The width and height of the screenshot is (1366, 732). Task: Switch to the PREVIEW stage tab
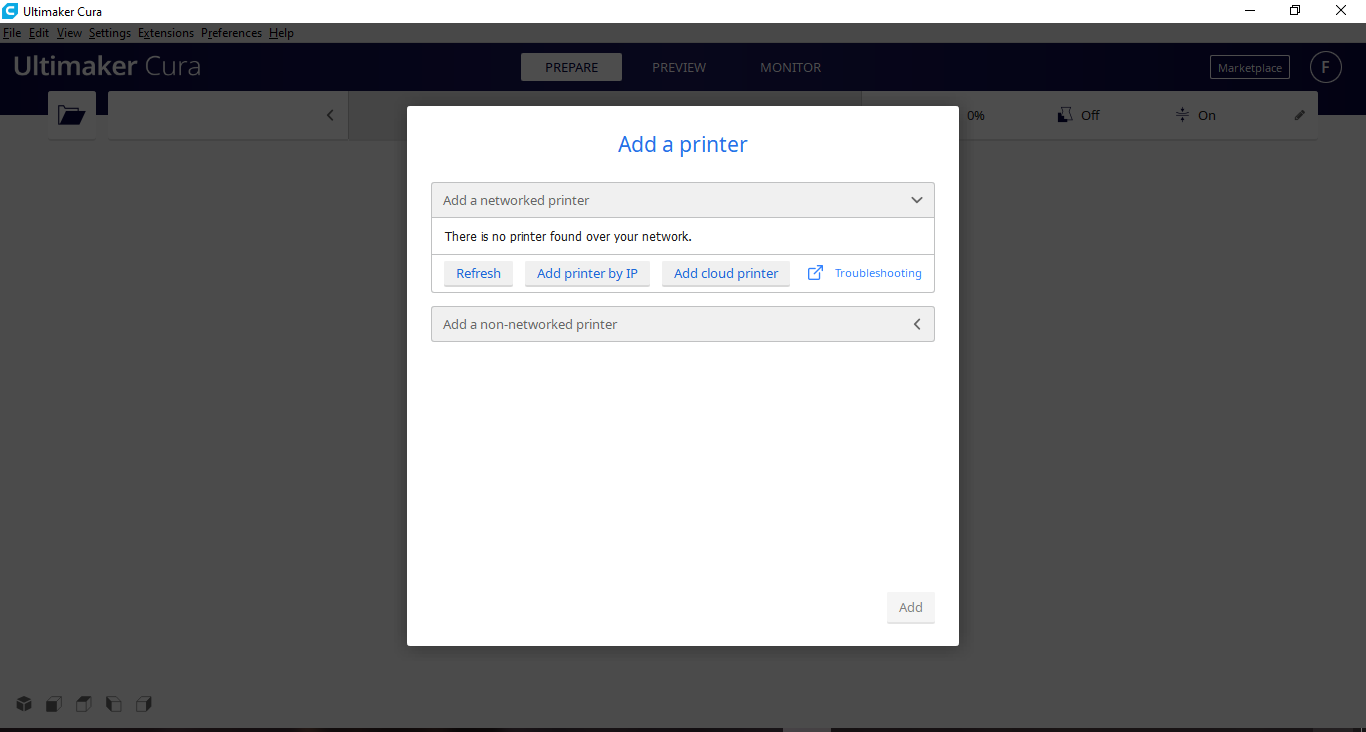click(679, 67)
